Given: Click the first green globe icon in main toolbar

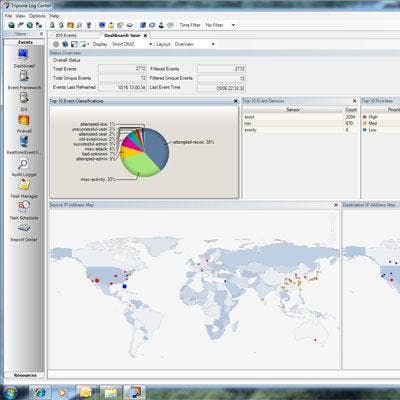Looking at the screenshot, I should [x=11, y=25].
